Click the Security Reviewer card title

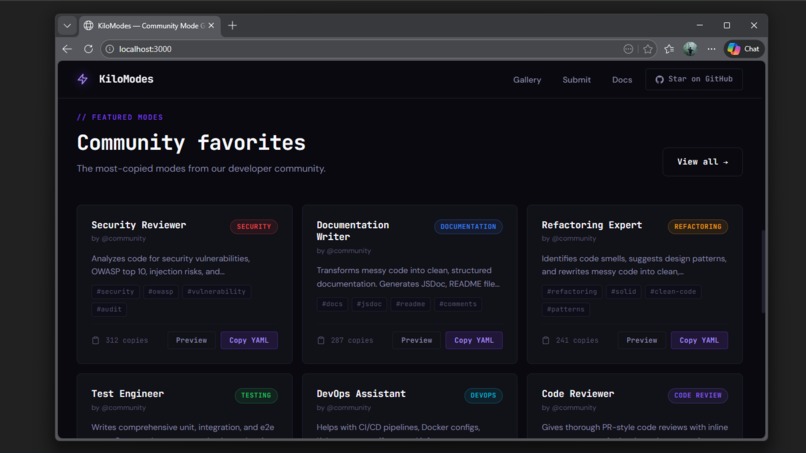[139, 225]
